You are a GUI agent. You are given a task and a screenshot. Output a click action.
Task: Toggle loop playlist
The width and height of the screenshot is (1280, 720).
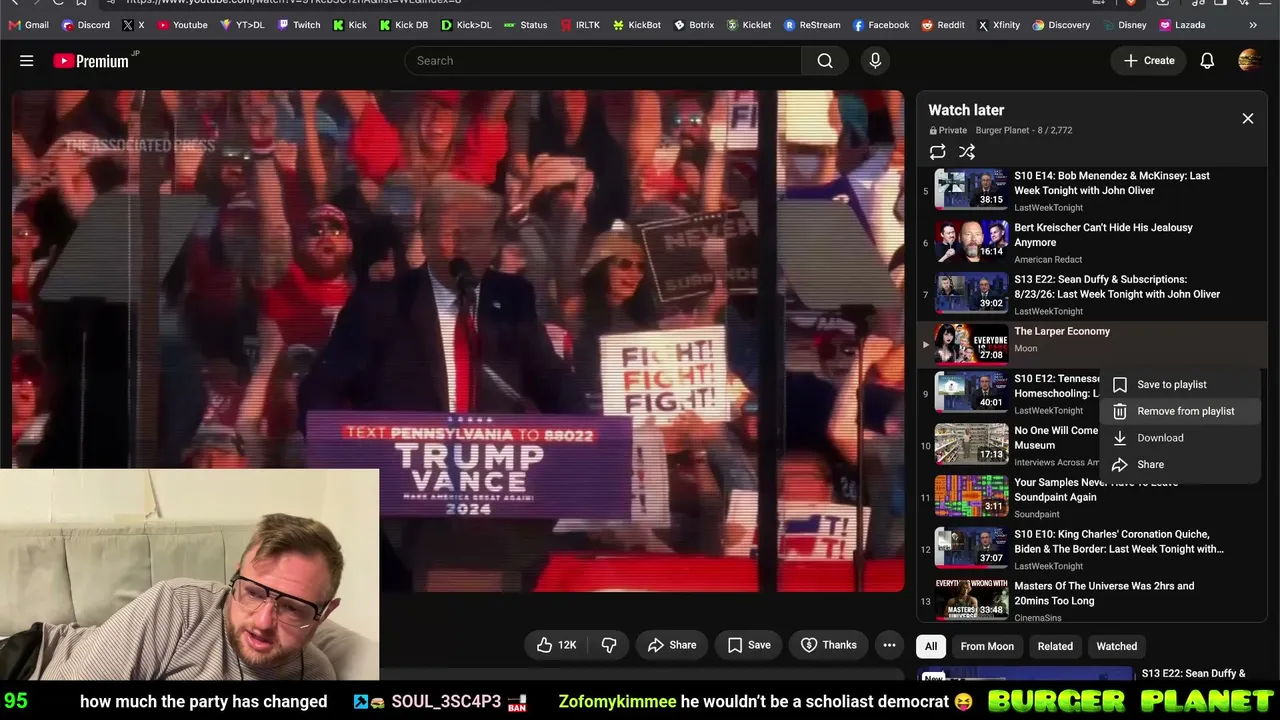(937, 152)
